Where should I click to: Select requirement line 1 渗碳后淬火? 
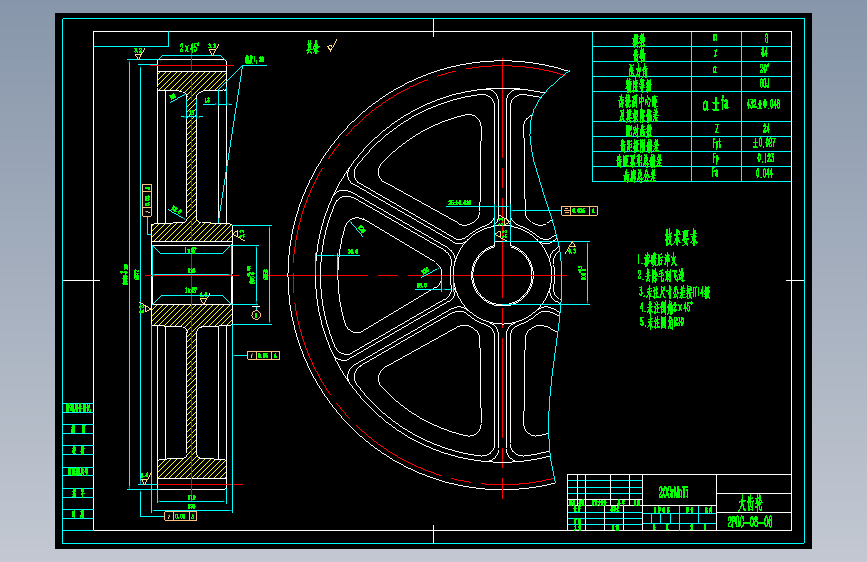point(657,259)
